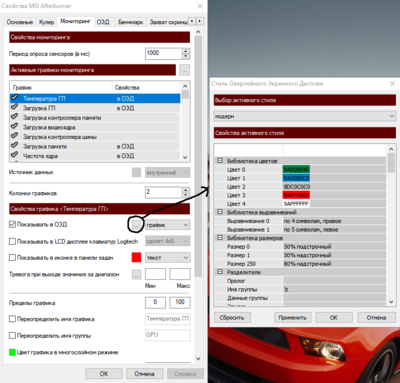The width and height of the screenshot is (400, 383).
Task: Click the red tray icon color swatch
Action: pos(136,258)
